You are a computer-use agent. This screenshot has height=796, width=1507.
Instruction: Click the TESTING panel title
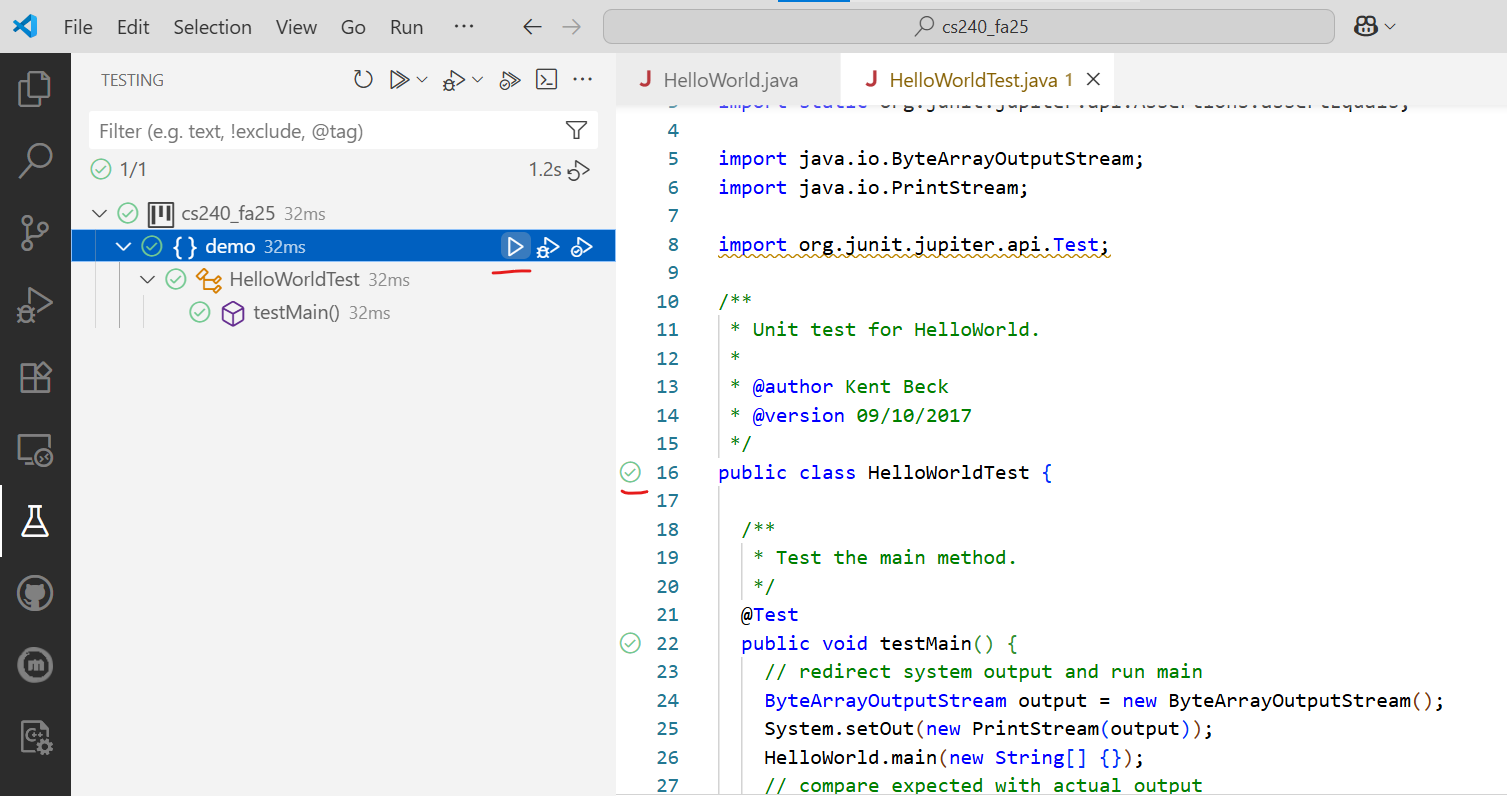[132, 80]
